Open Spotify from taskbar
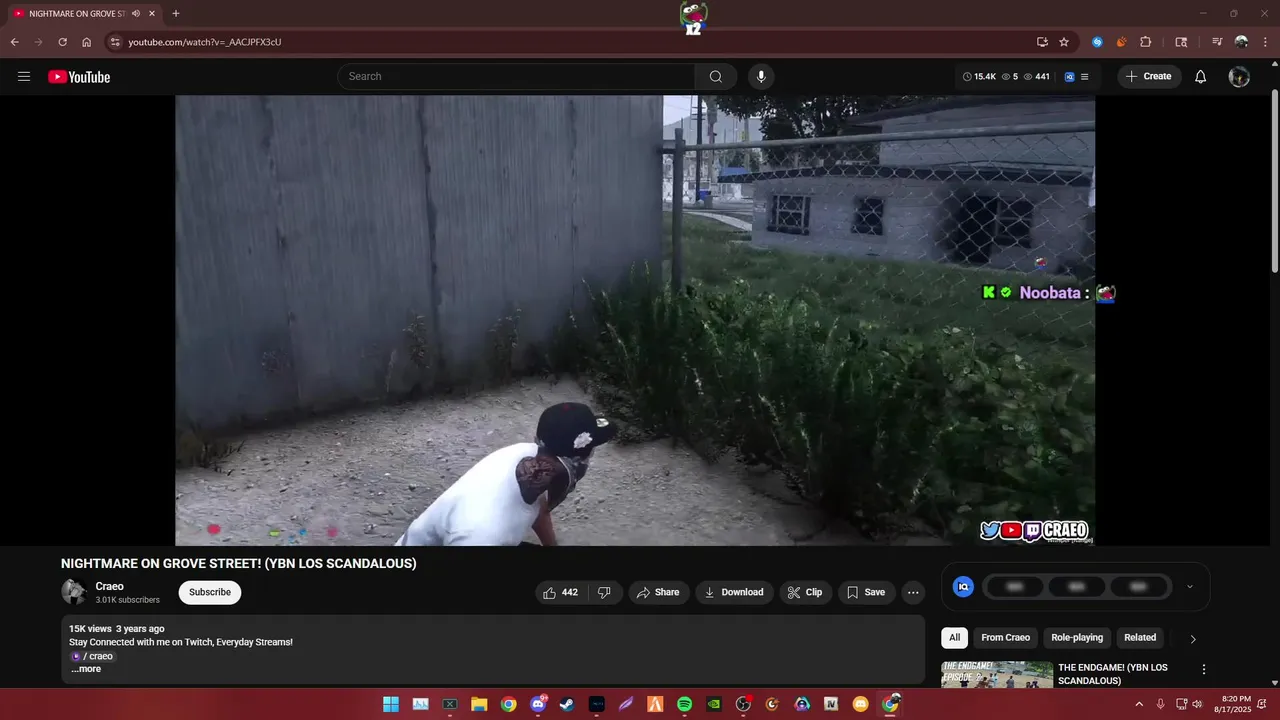This screenshot has height=720, width=1280. [x=685, y=704]
